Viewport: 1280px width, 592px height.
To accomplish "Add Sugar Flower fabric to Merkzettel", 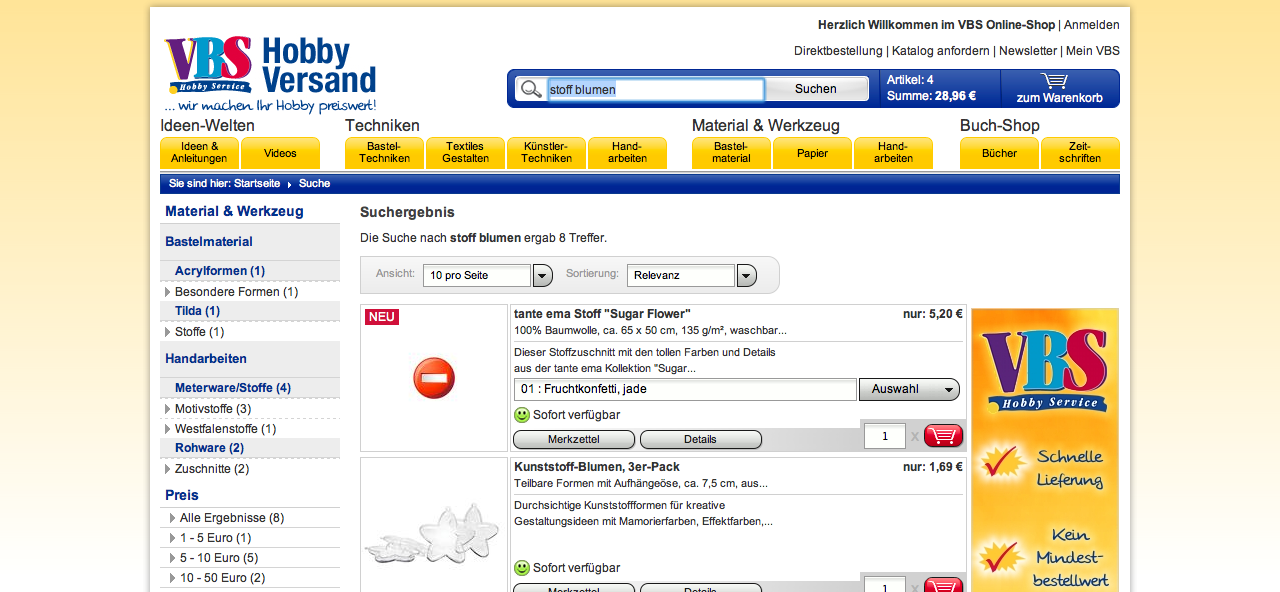I will 573,439.
